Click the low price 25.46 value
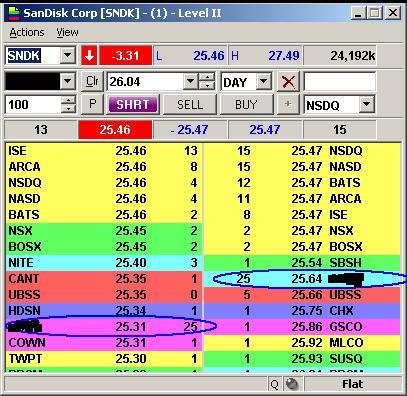Viewport: 407px width, 396px height. coord(209,55)
